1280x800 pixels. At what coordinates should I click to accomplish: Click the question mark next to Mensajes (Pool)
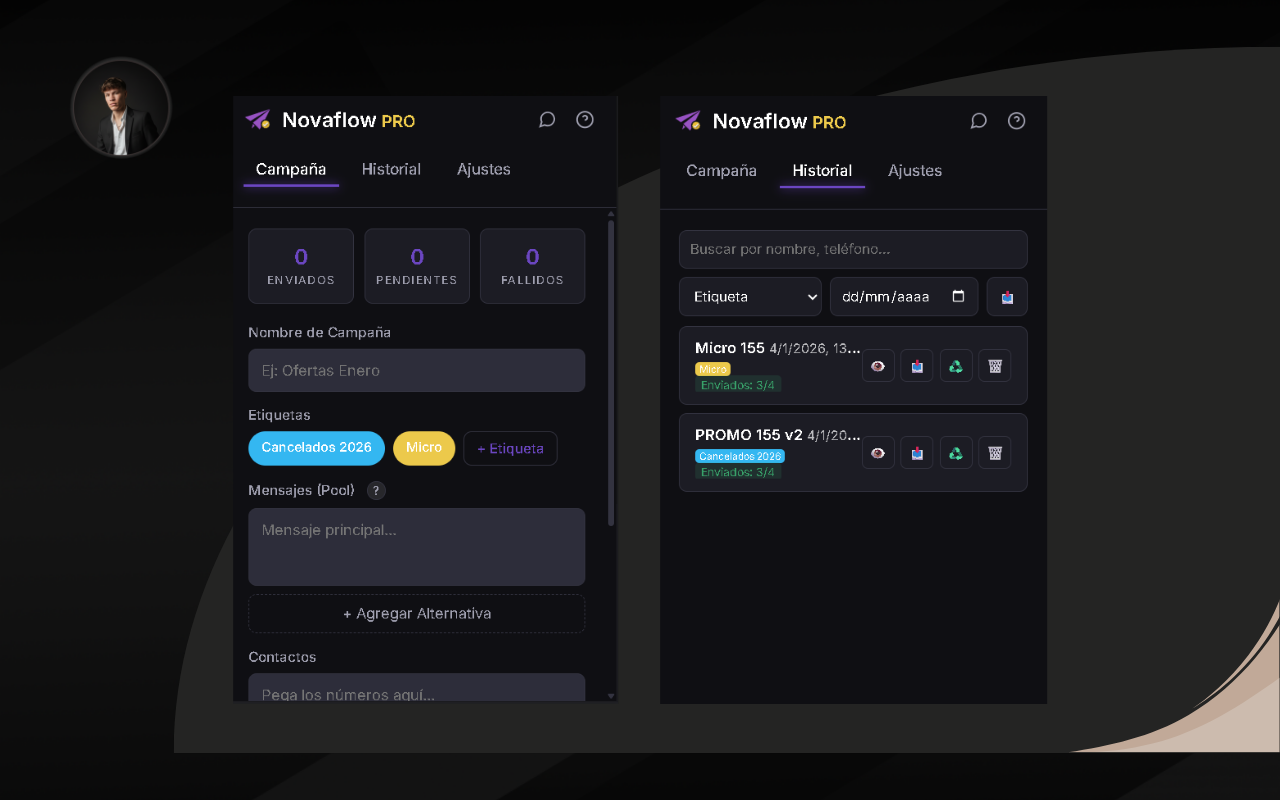(x=376, y=490)
